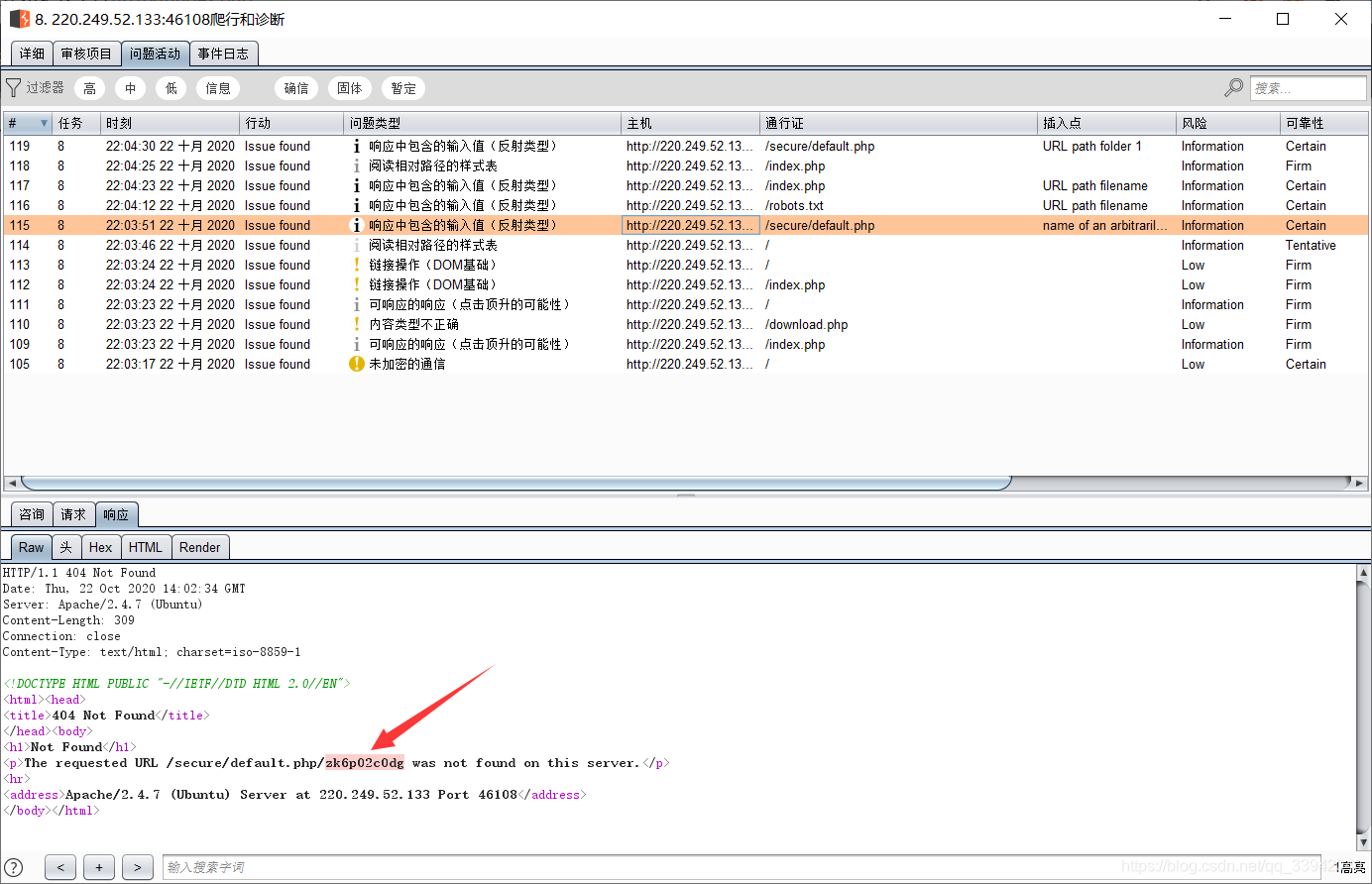Sort by 问题类型 column header
Screen dimensions: 1372x884
(x=483, y=123)
